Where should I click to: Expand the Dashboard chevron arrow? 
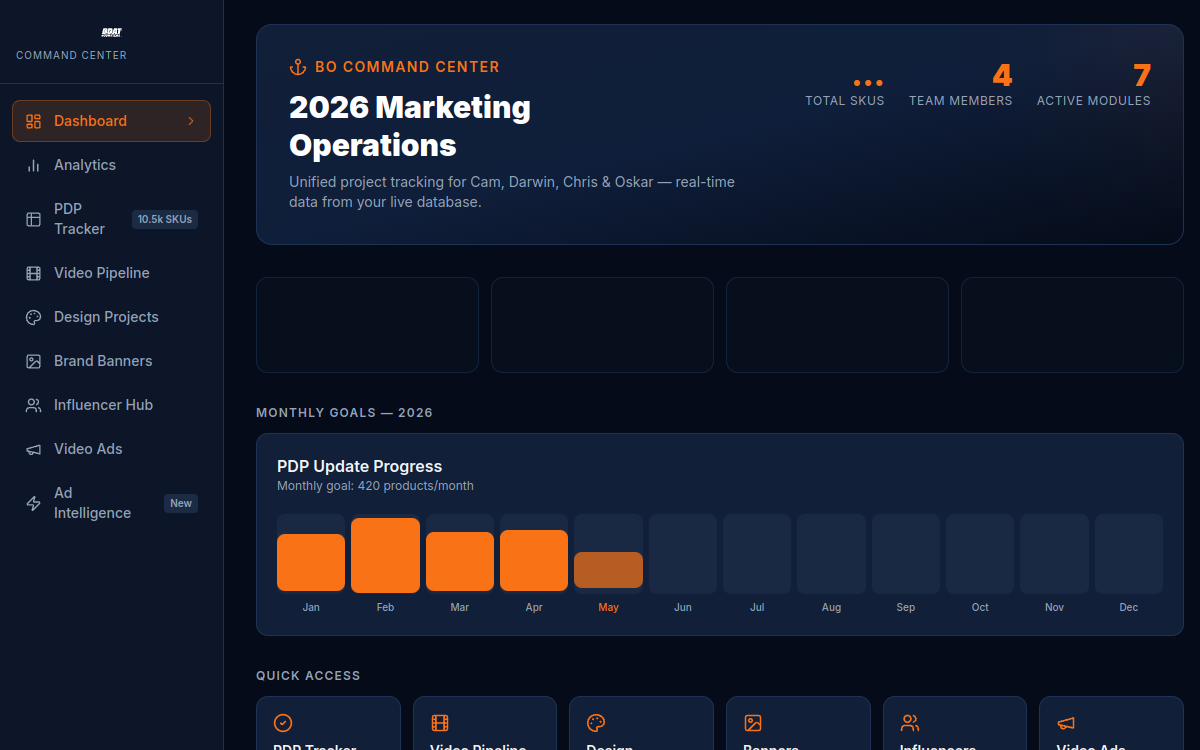191,121
